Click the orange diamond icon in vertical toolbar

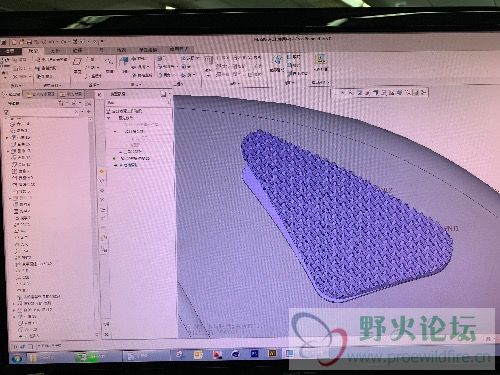point(102,171)
